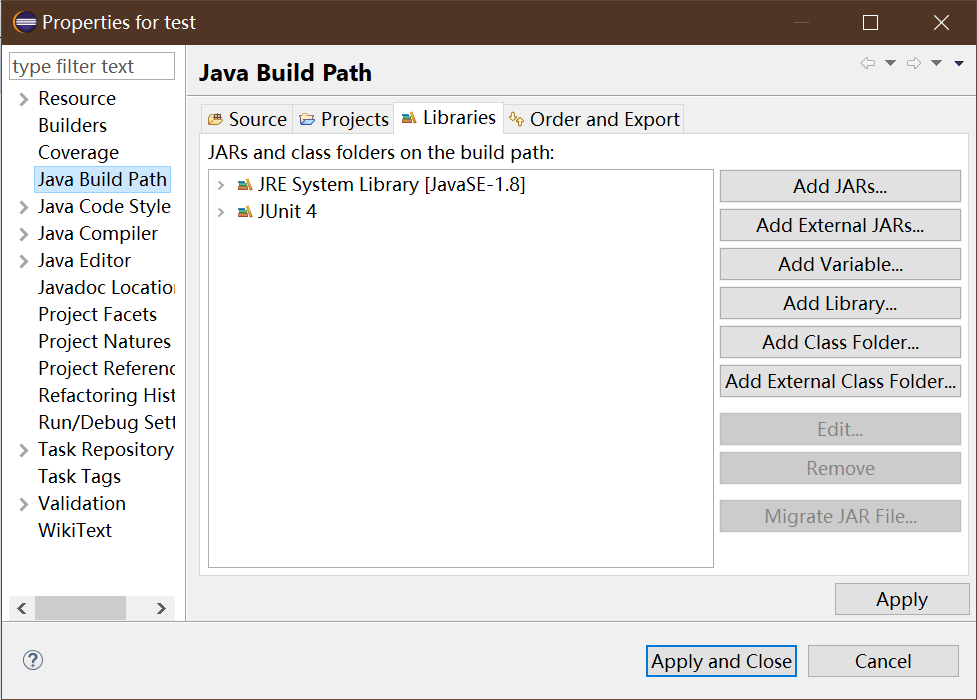Open the back history dropdown arrow

890,63
